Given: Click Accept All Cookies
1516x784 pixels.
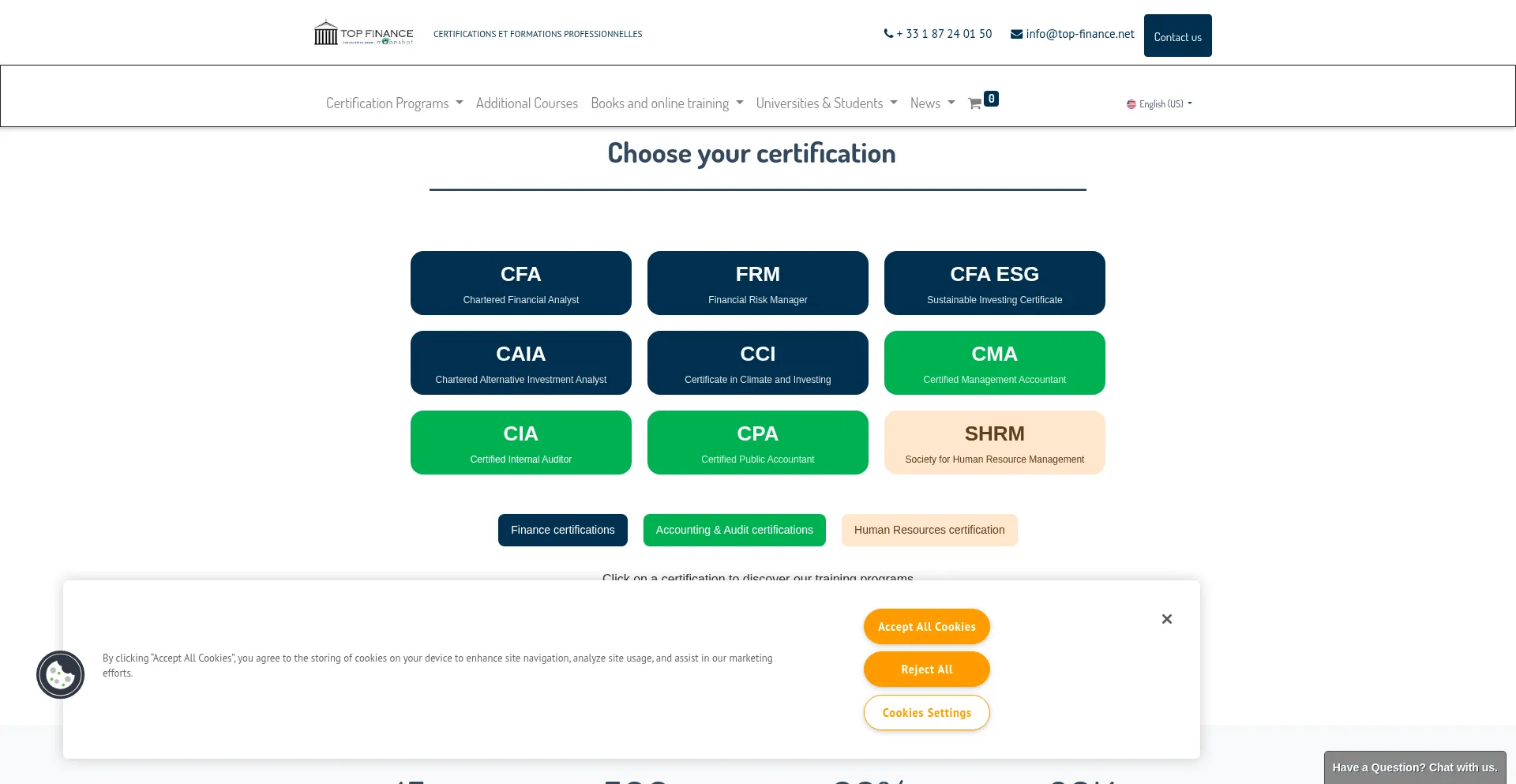Looking at the screenshot, I should (926, 626).
